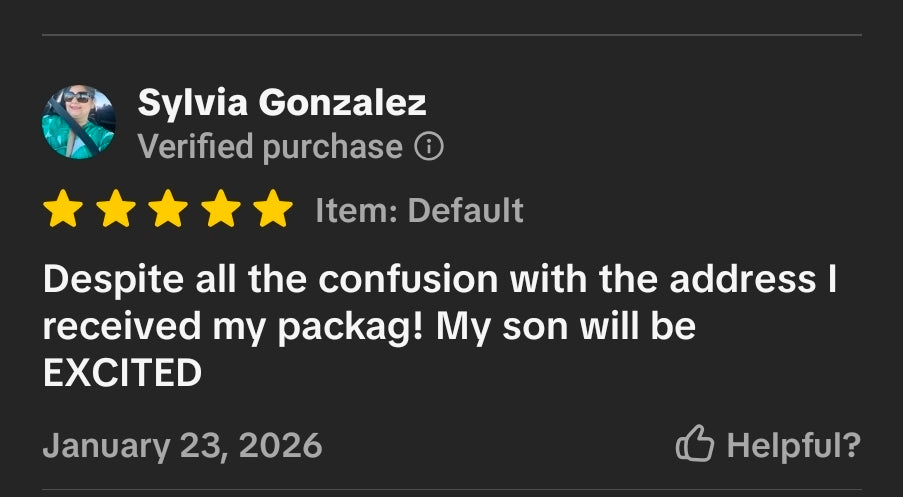Select the Item: Default variant label

click(419, 210)
